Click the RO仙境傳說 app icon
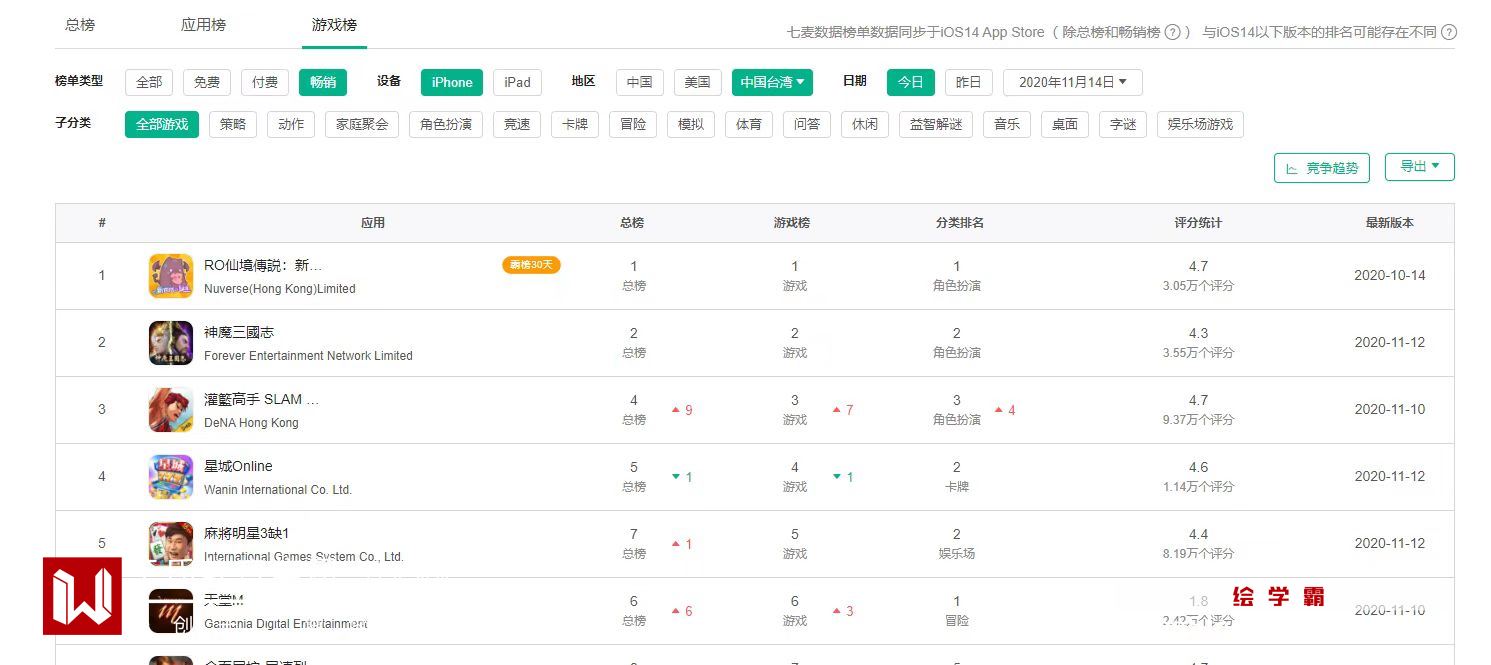Screen dimensions: 1491x665 (170, 276)
